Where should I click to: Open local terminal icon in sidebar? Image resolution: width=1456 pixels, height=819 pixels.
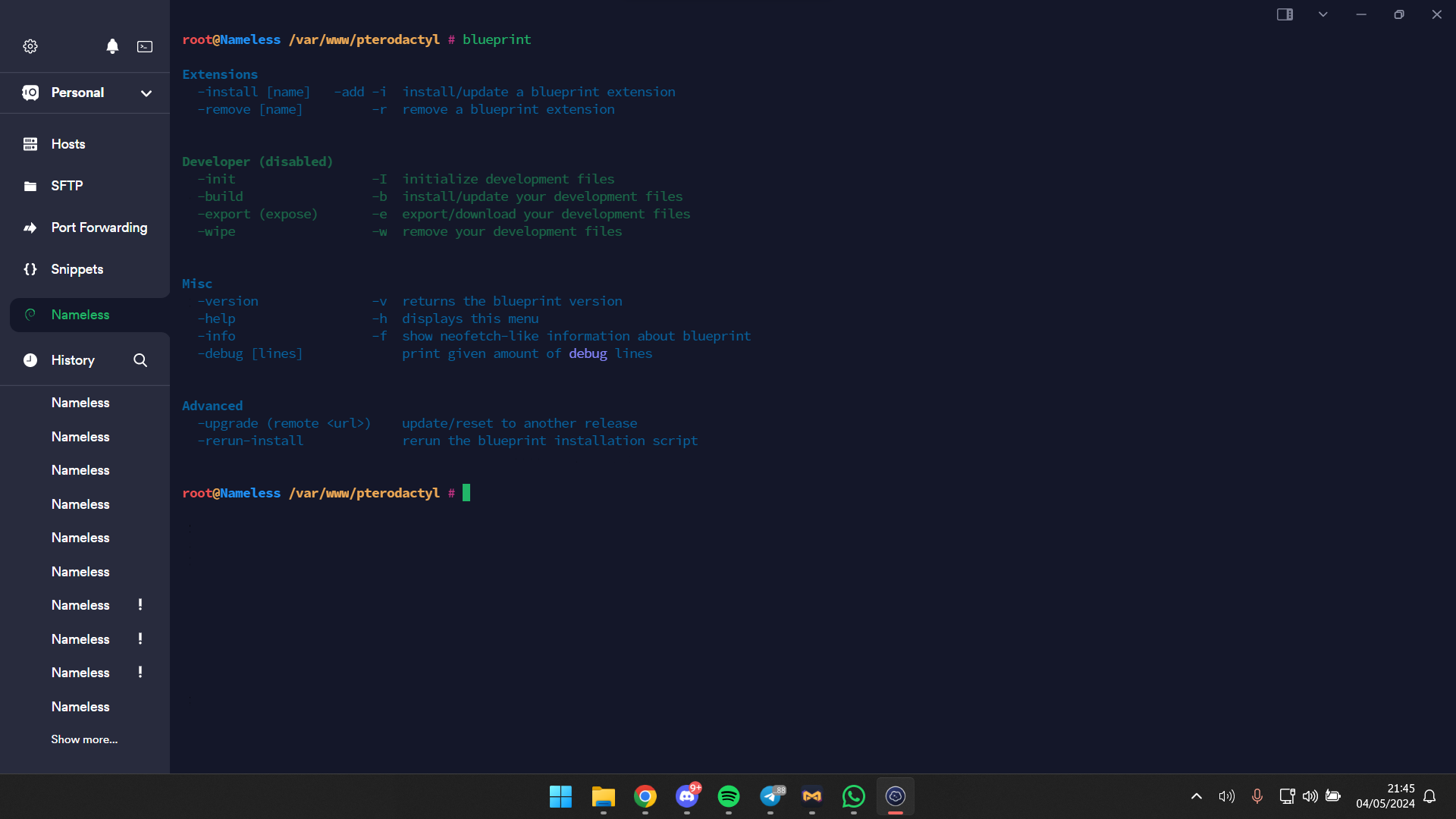pos(145,46)
